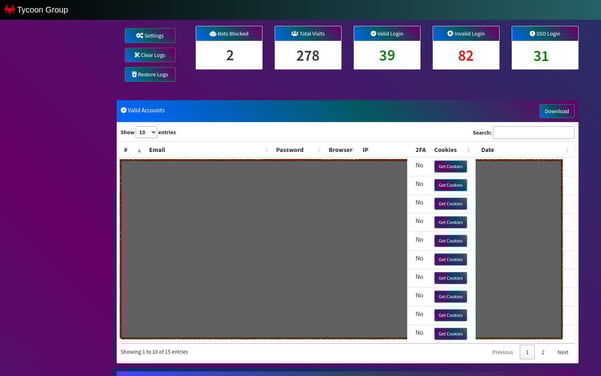Click Get Cookies in the first row

451,167
